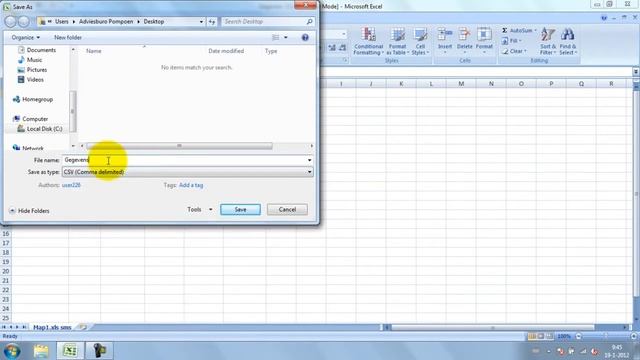Click the Back navigation arrow
The image size is (640, 360).
click(x=11, y=21)
